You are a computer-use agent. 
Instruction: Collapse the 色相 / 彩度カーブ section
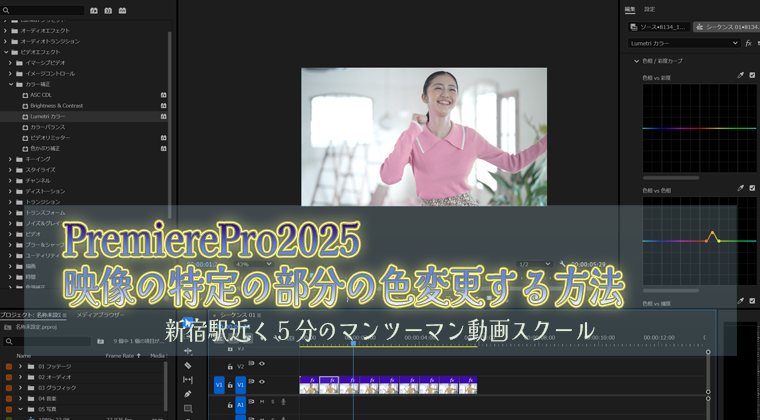point(636,61)
